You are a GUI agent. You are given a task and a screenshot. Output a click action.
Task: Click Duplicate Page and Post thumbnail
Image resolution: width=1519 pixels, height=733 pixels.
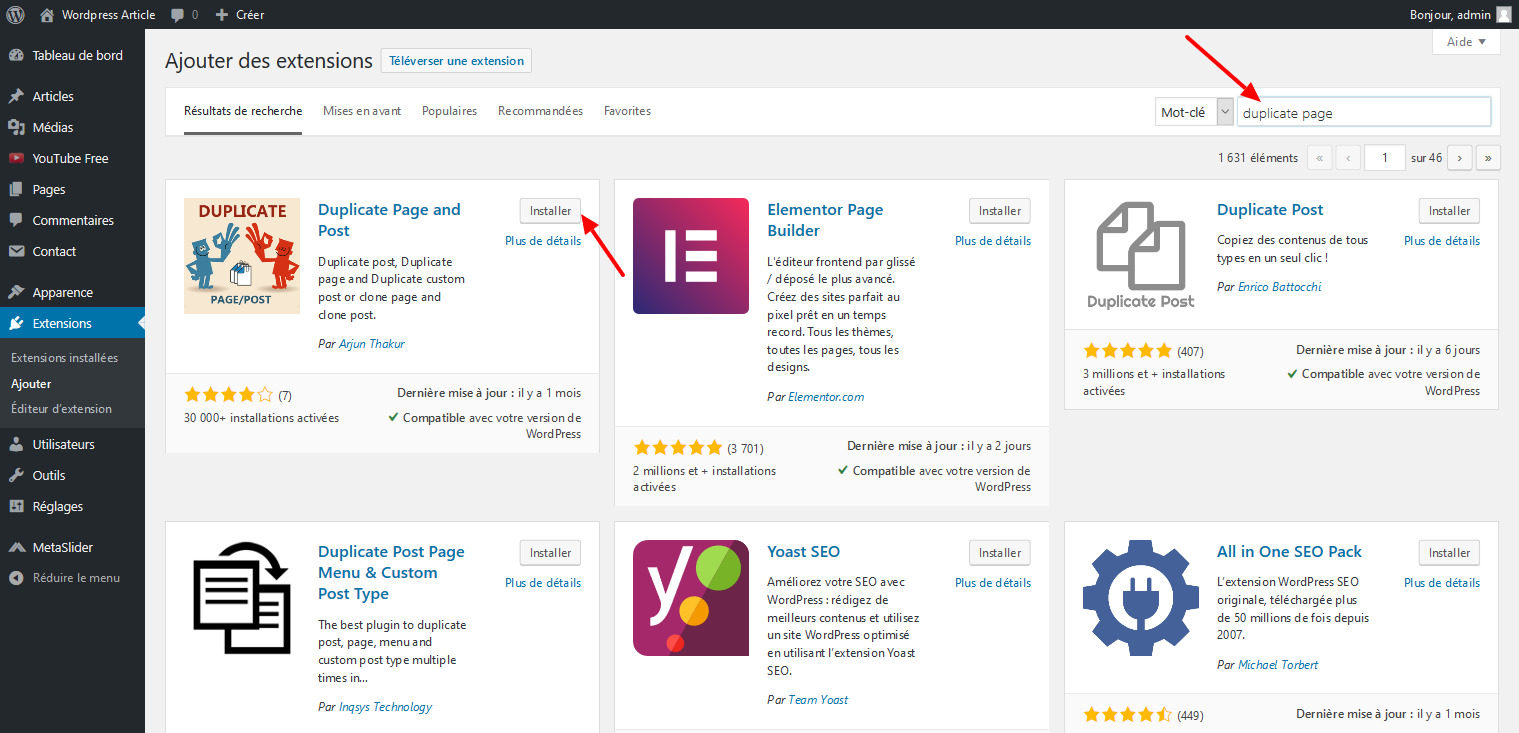(x=242, y=256)
